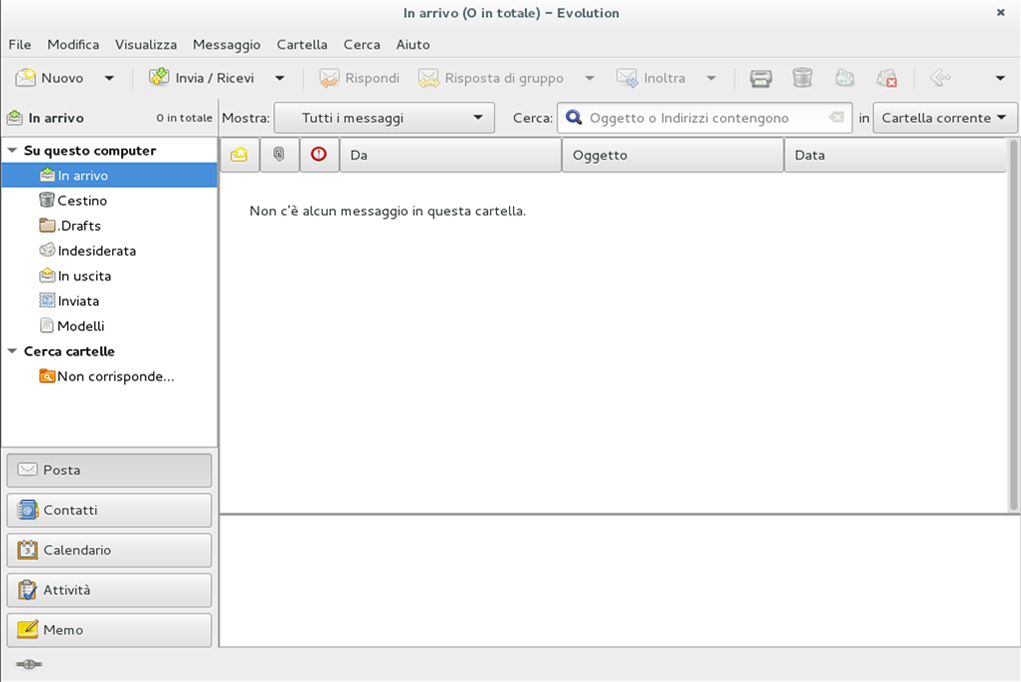The width and height of the screenshot is (1021, 682).
Task: Click the trash can delete icon in the toolbar
Action: click(802, 78)
